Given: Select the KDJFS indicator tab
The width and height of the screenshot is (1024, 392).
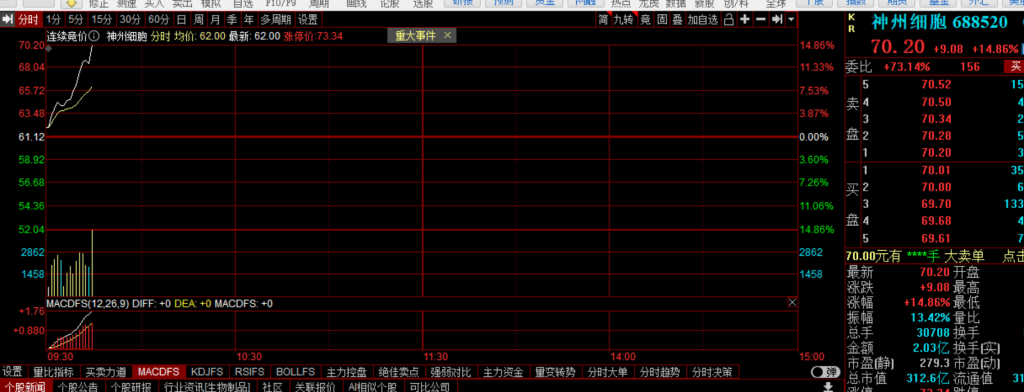Looking at the screenshot, I should [206, 372].
